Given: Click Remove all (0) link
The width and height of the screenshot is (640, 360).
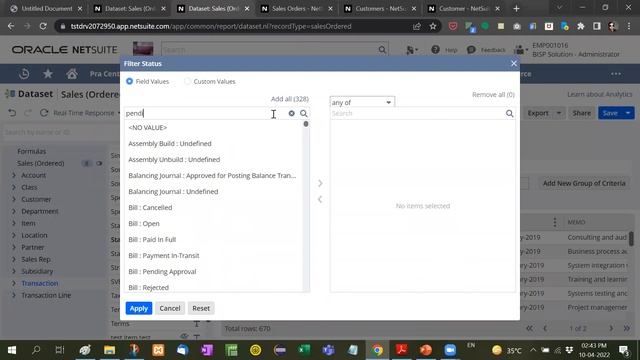Looking at the screenshot, I should [493, 94].
